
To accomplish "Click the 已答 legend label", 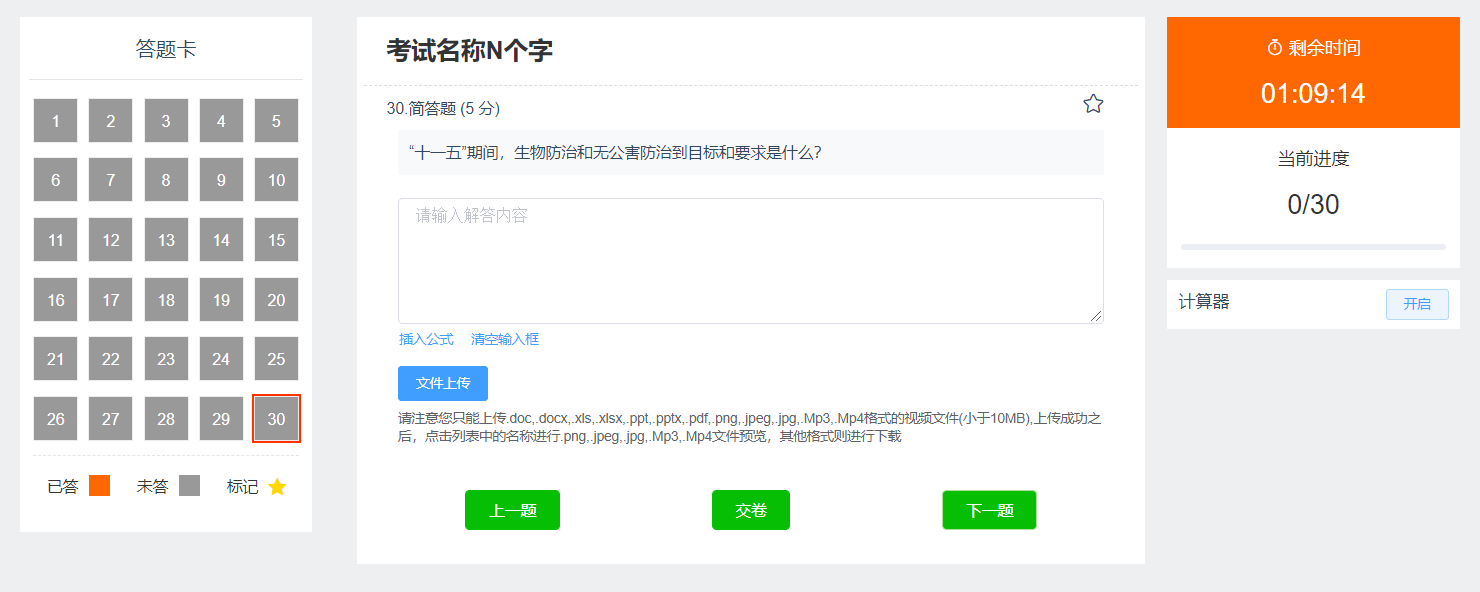I will (63, 487).
